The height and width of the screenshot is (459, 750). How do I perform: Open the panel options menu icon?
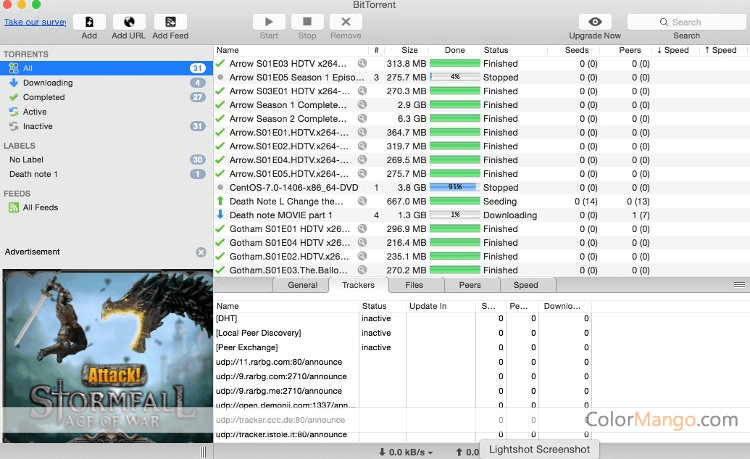pyautogui.click(x=739, y=285)
